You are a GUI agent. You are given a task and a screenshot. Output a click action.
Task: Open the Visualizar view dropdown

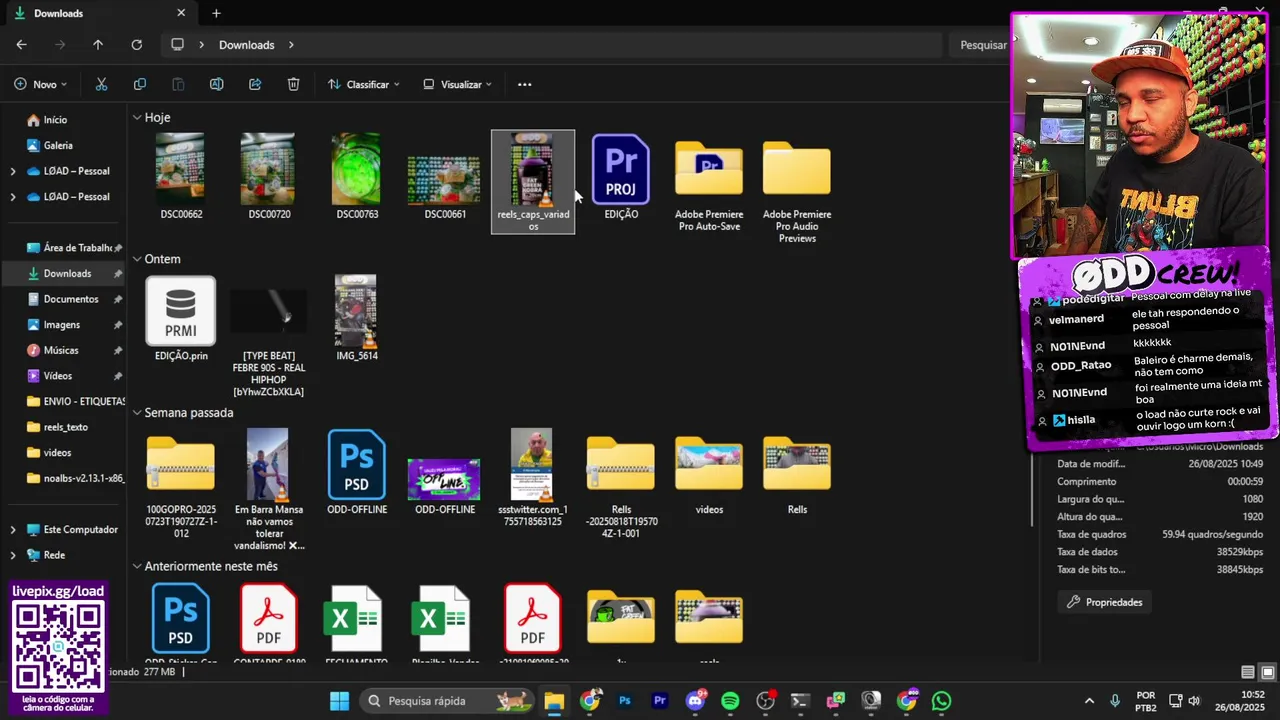[458, 84]
